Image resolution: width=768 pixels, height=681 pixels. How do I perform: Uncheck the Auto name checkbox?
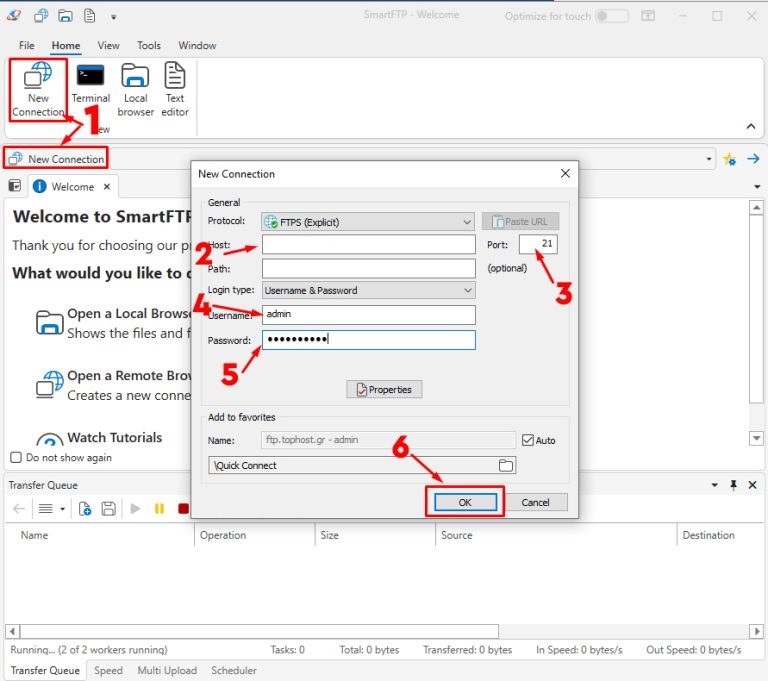pos(528,440)
